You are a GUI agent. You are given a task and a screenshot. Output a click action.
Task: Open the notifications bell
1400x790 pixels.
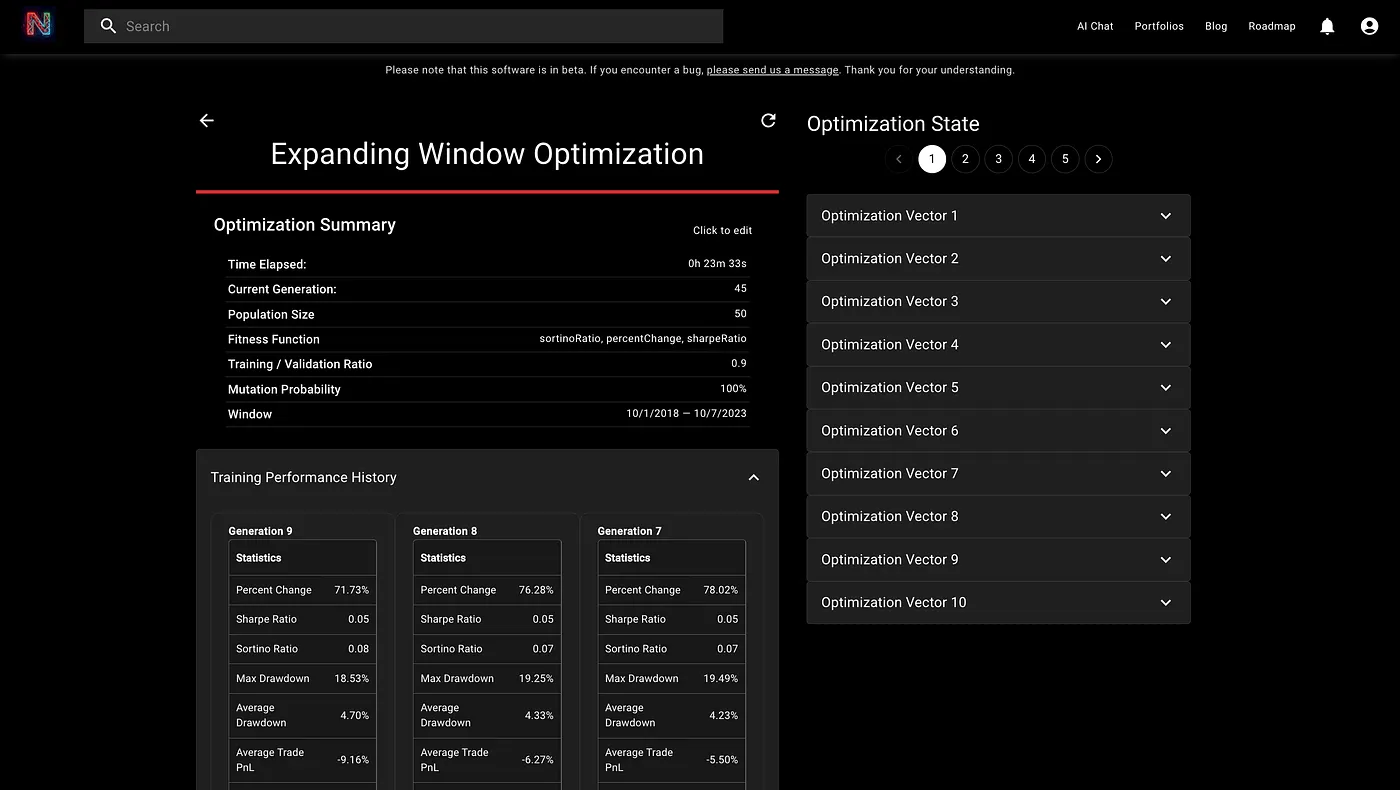(1327, 26)
